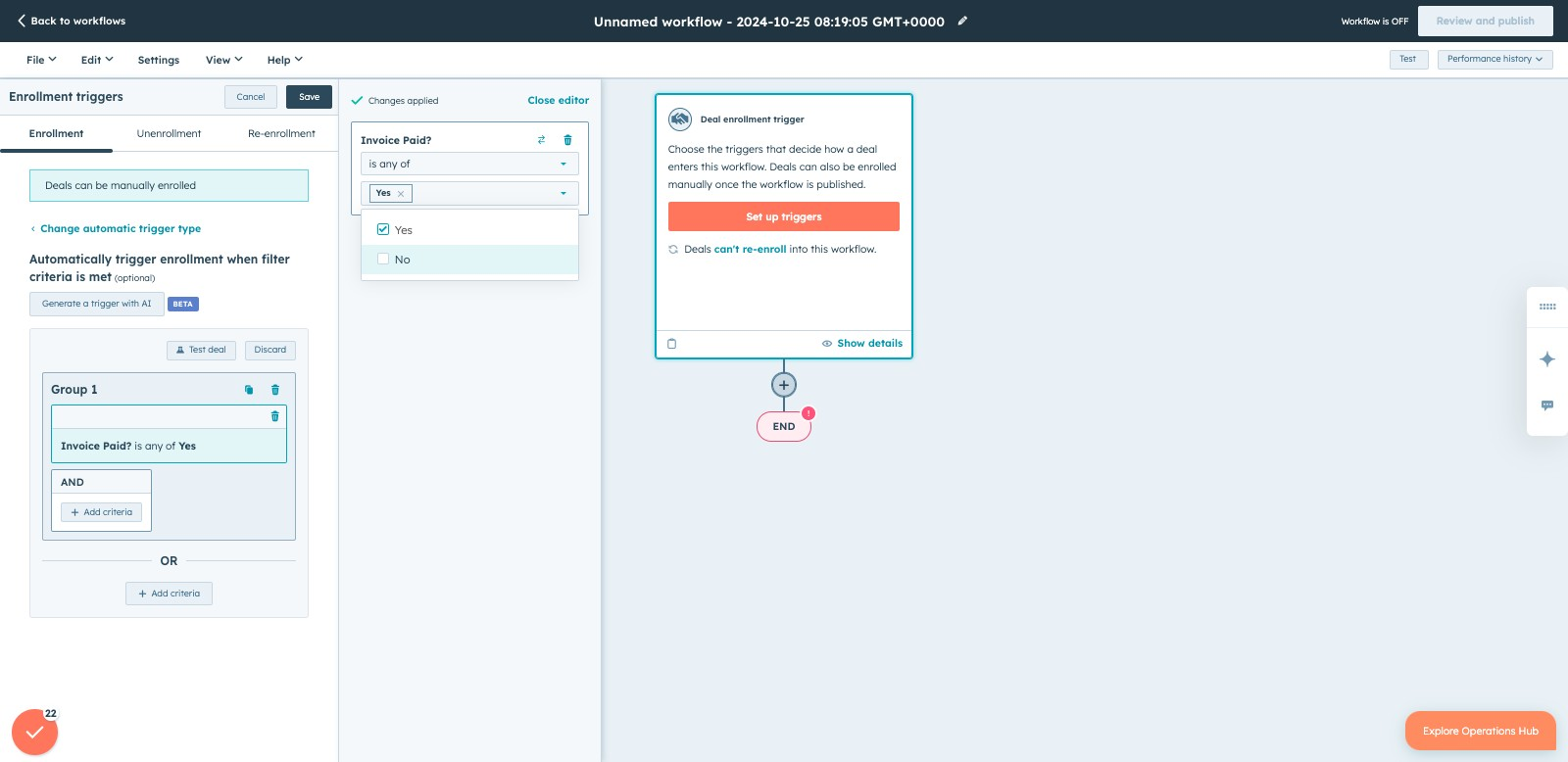Click the 'Workflow is OFF' status text

click(1375, 21)
